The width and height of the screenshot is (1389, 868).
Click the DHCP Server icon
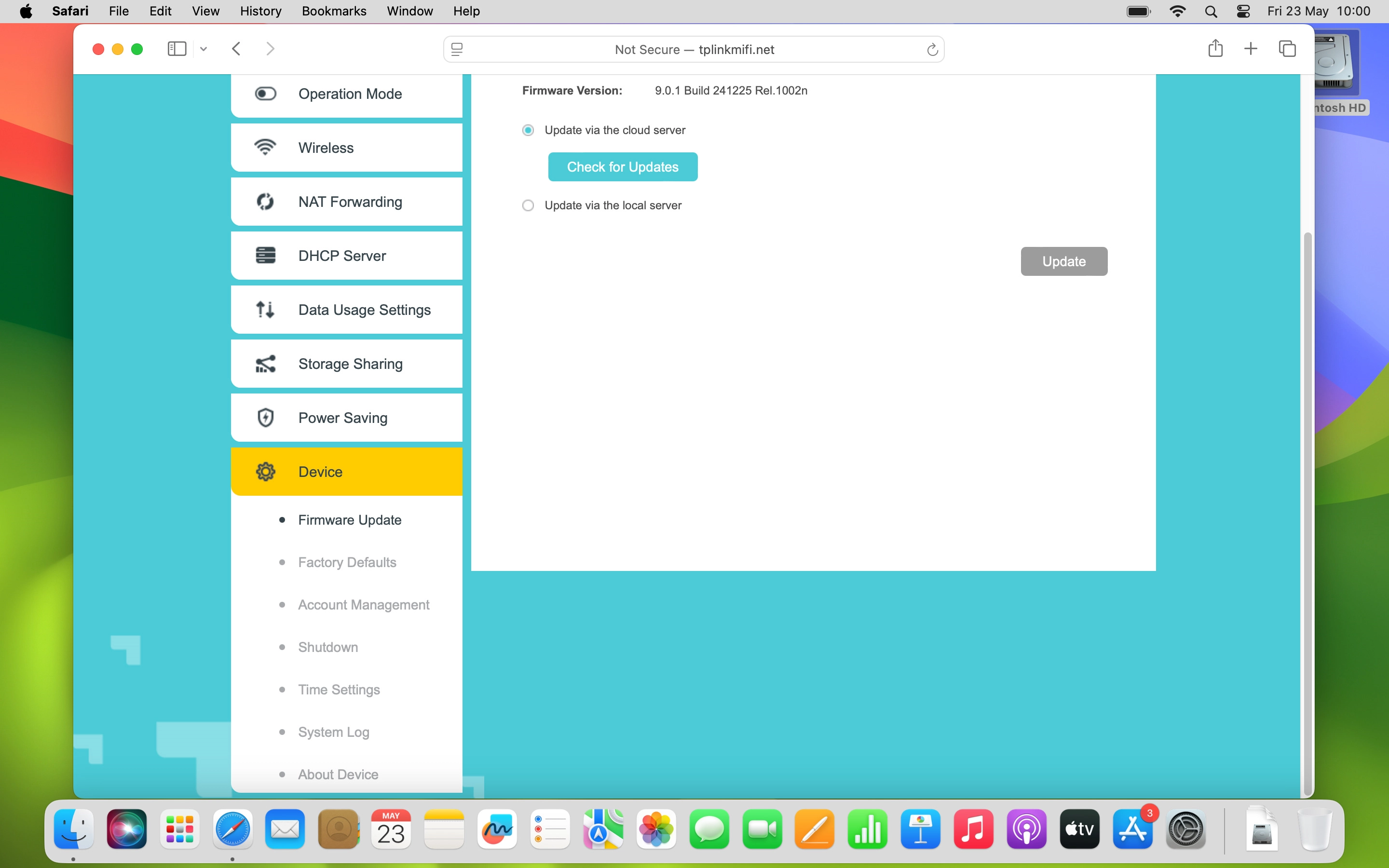click(x=265, y=255)
